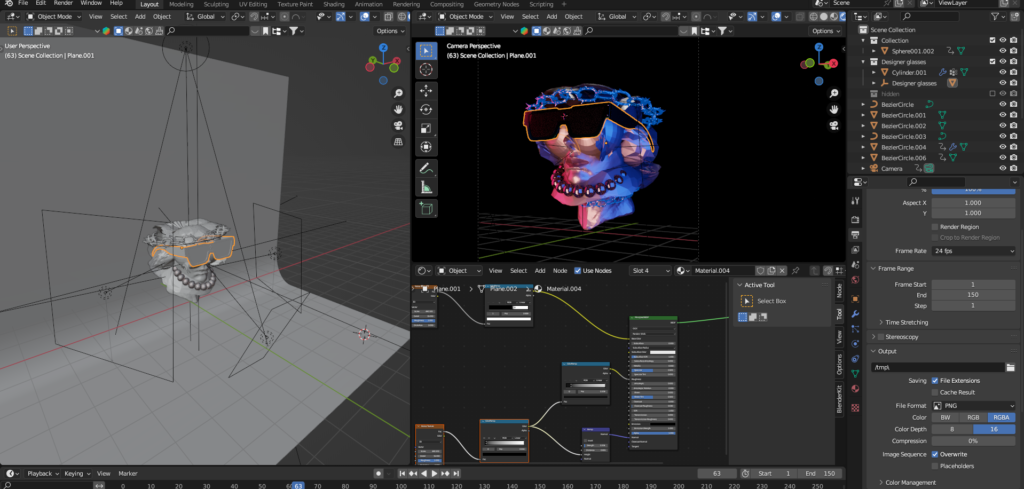
Task: Select the Rotate tool in camera viewport
Action: click(x=426, y=109)
